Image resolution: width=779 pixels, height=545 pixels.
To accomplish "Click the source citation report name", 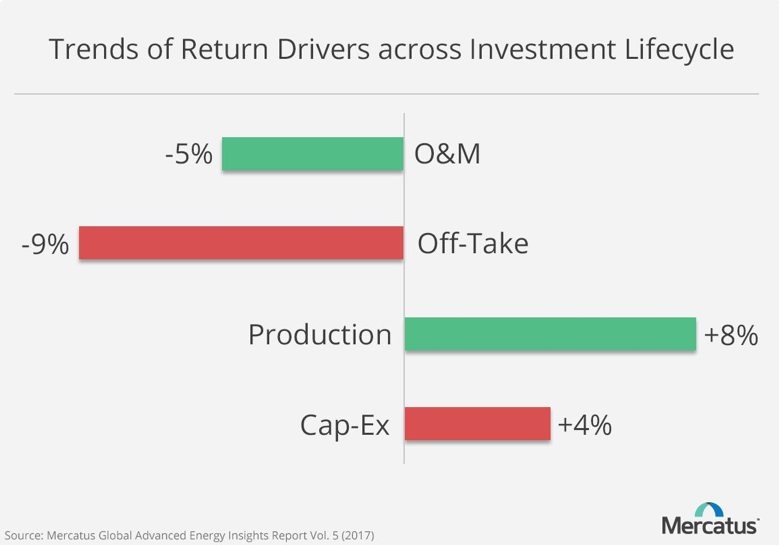I will 190,535.
